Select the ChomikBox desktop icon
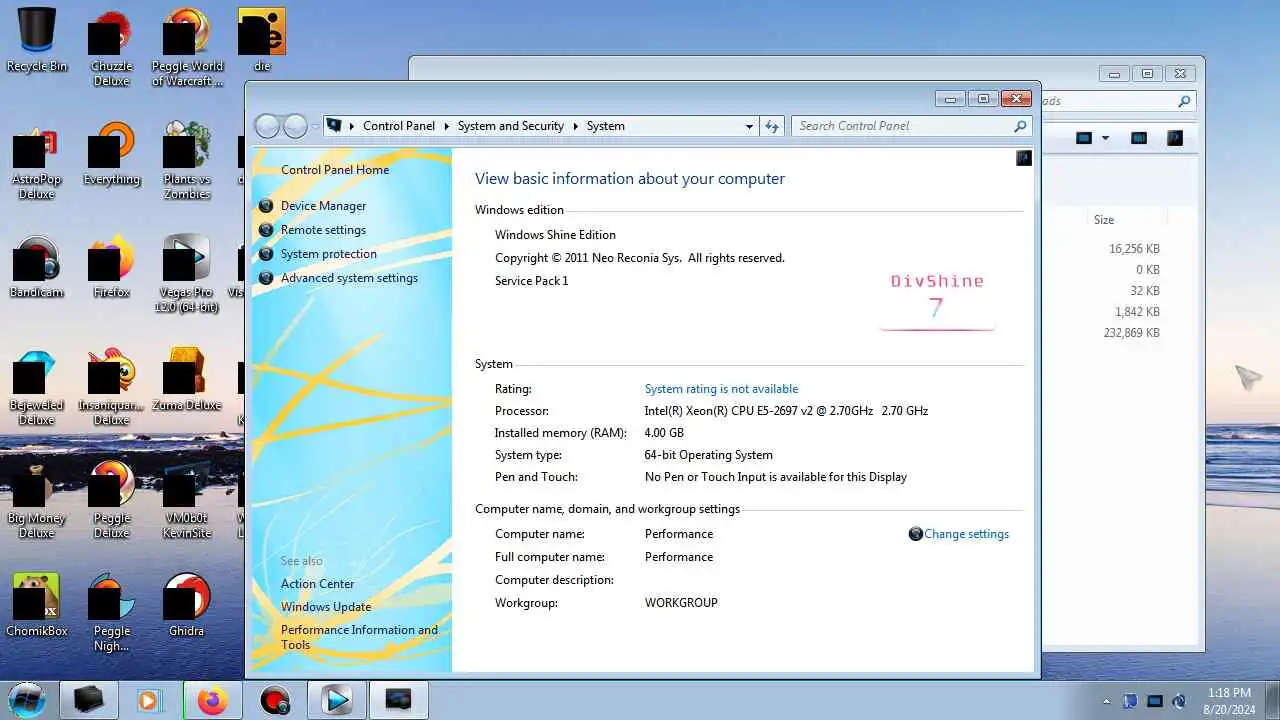This screenshot has height=720, width=1280. [x=37, y=605]
